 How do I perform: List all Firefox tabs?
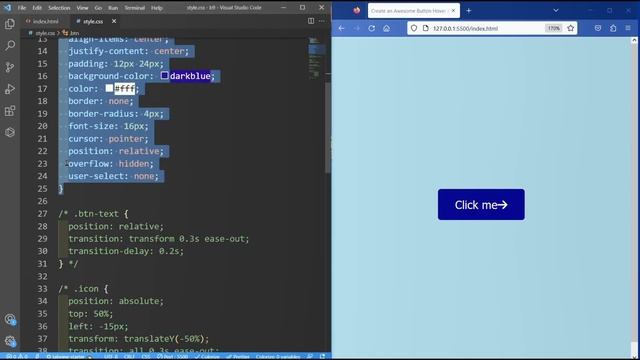(x=556, y=11)
